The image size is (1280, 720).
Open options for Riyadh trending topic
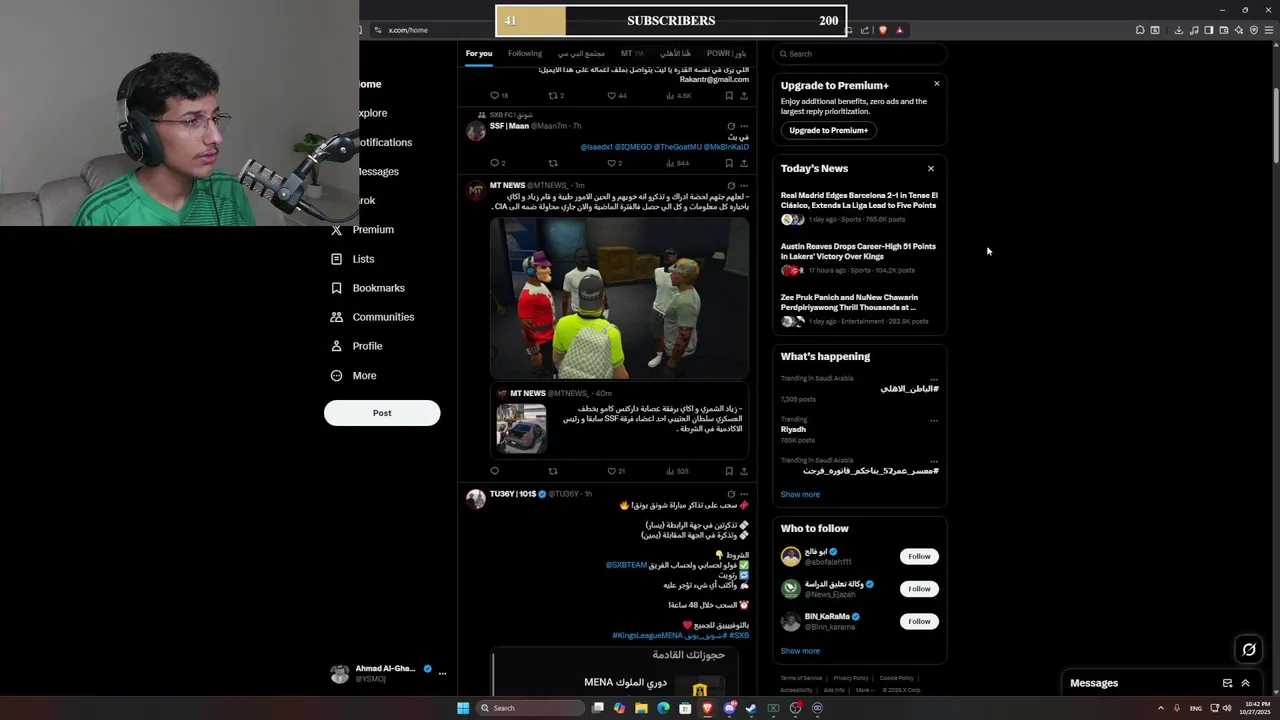(934, 421)
